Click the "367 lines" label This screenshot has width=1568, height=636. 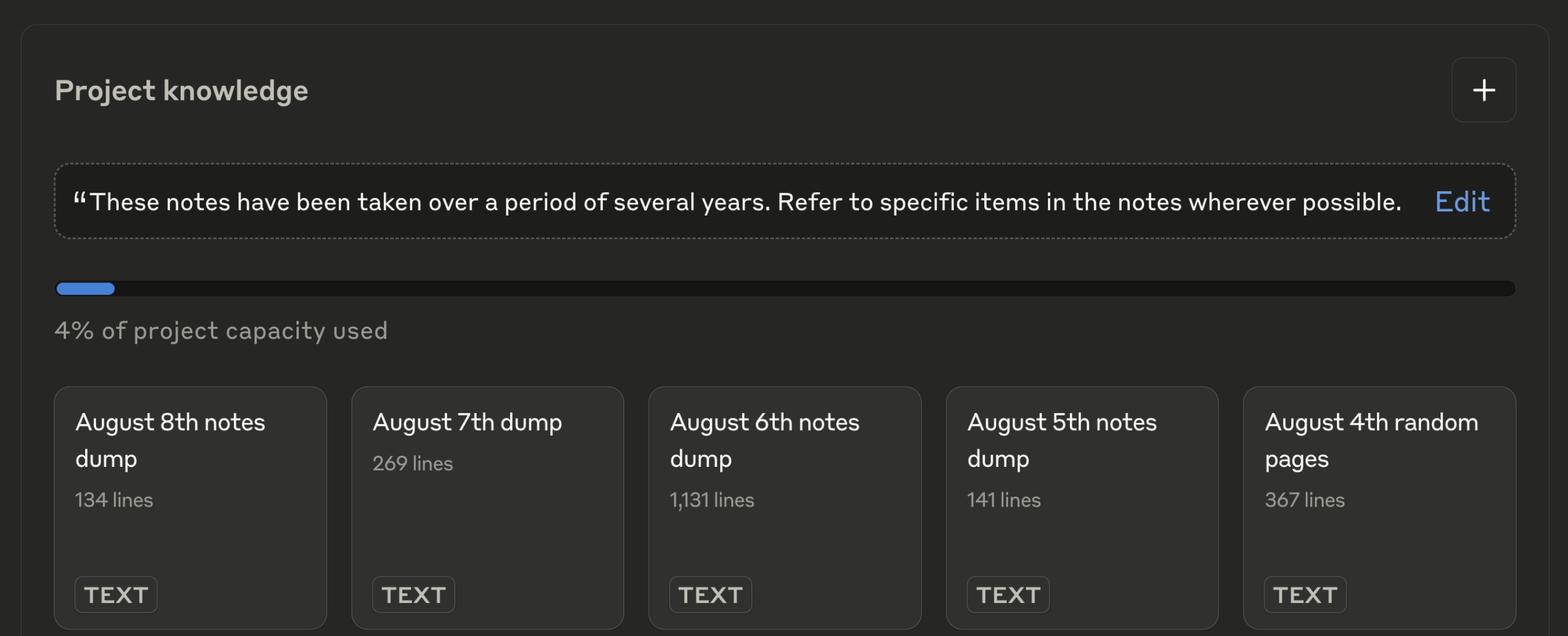tap(1305, 500)
